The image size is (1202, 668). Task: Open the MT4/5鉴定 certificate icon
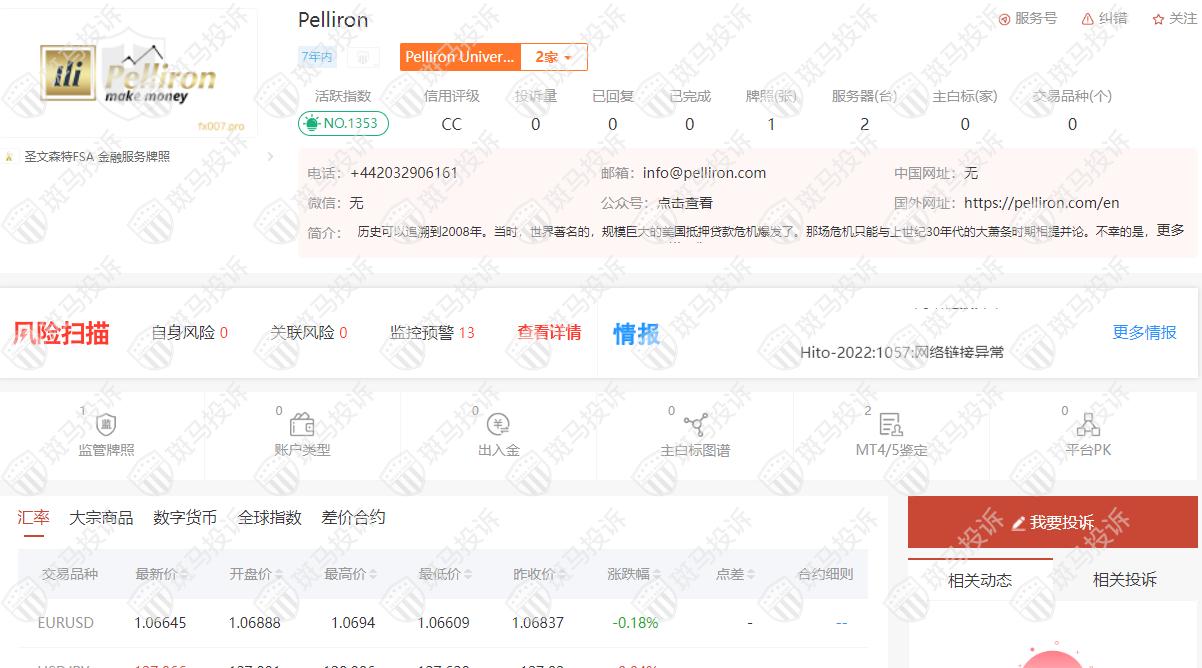pyautogui.click(x=891, y=425)
